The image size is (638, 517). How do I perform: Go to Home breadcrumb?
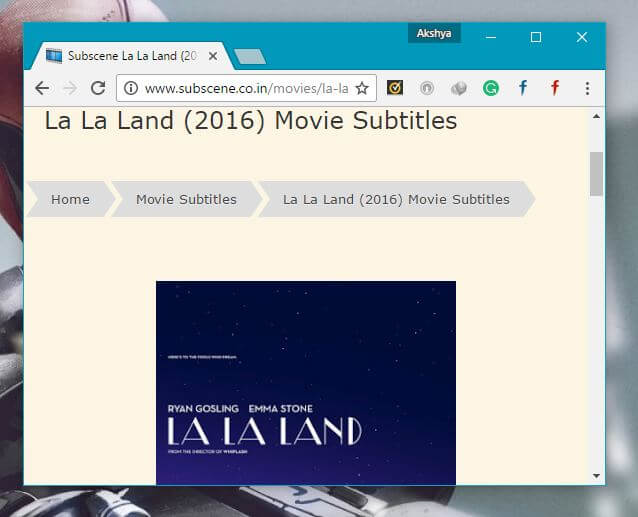(70, 199)
